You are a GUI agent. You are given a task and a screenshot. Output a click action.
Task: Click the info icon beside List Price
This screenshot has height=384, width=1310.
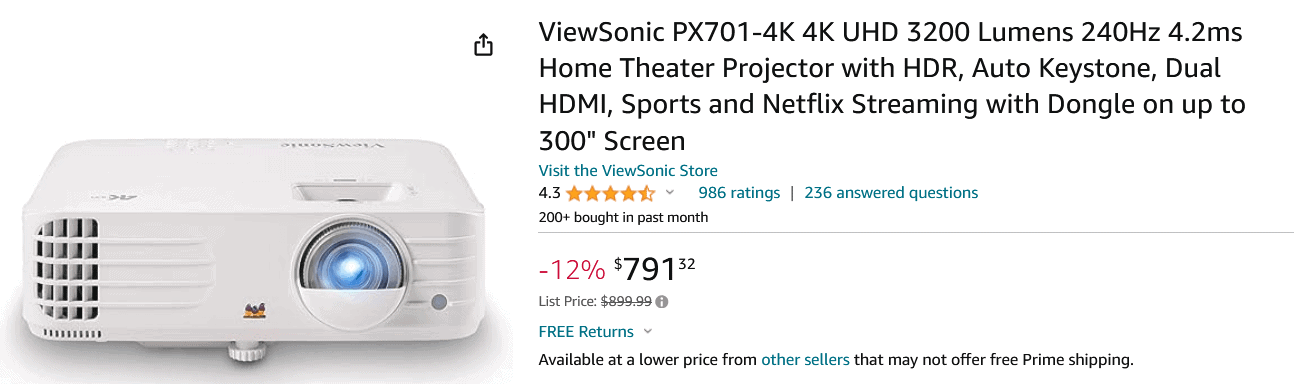tap(662, 301)
